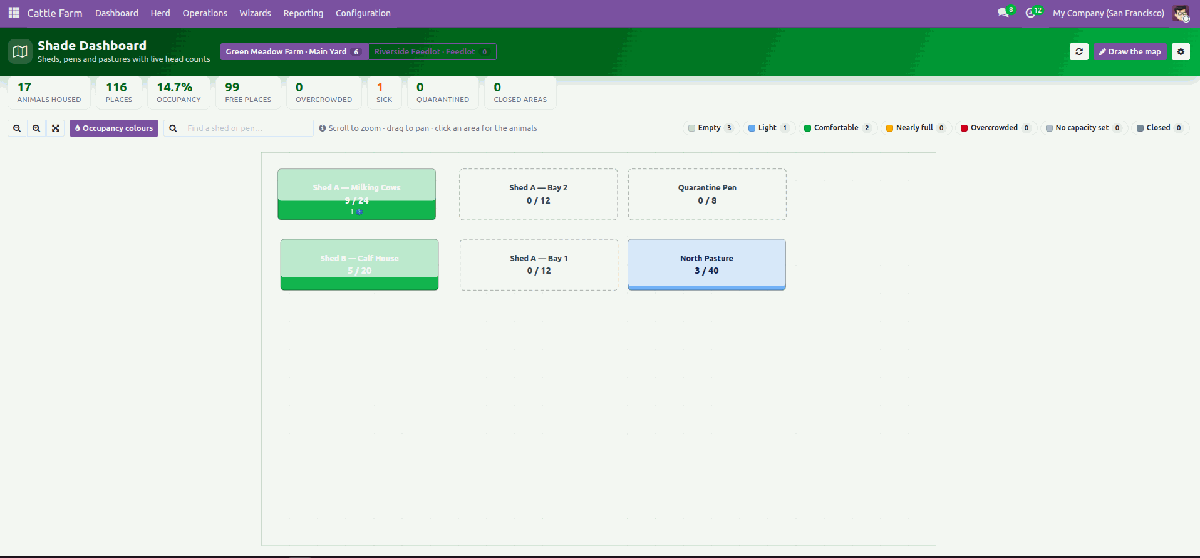The height and width of the screenshot is (558, 1200).
Task: Open the activities clock icon
Action: [x=1032, y=13]
